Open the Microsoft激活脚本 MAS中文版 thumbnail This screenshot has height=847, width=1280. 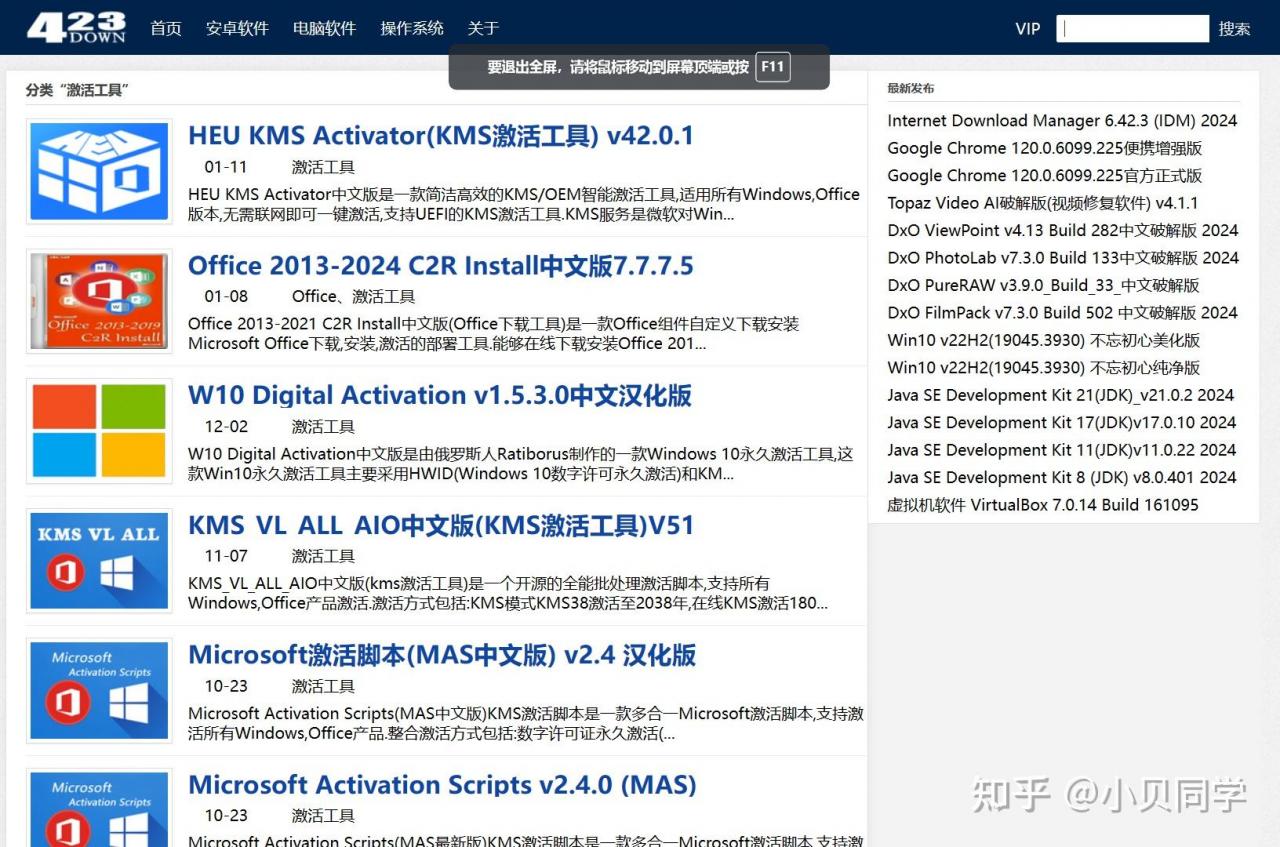coord(99,691)
